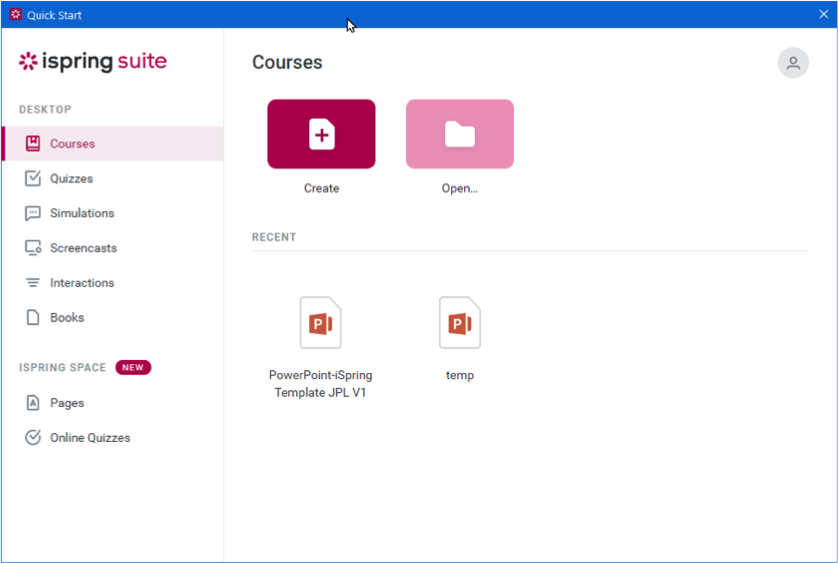
Task: Click the Simulations speech bubble icon
Action: tap(33, 213)
